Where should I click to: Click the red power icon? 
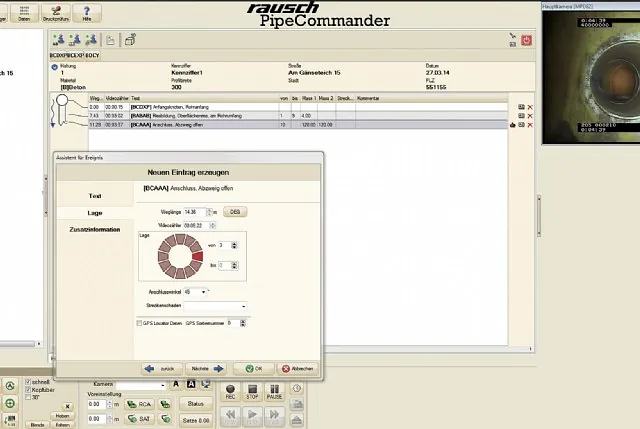tap(527, 40)
